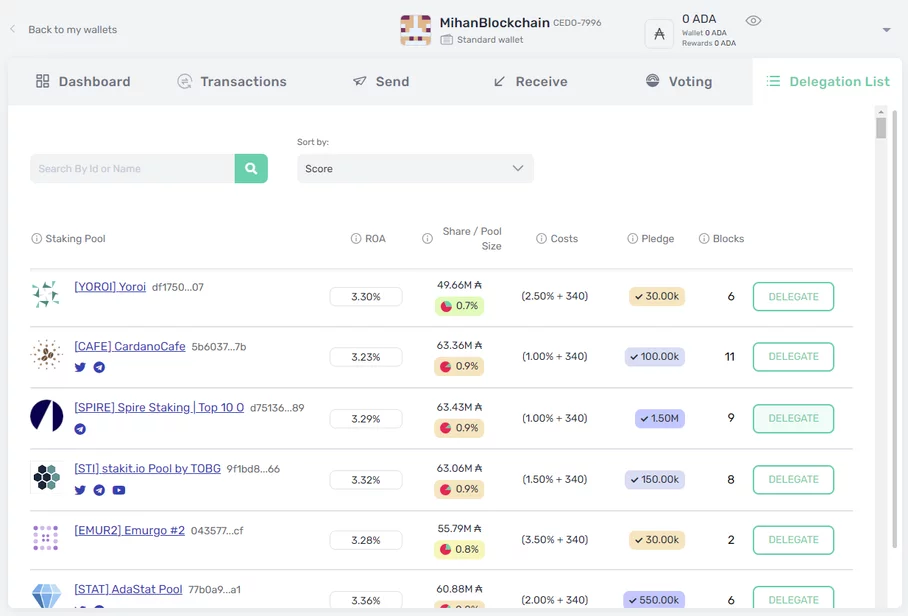This screenshot has height=616, width=908.
Task: Click the Pledge column info icon
Action: pyautogui.click(x=632, y=239)
